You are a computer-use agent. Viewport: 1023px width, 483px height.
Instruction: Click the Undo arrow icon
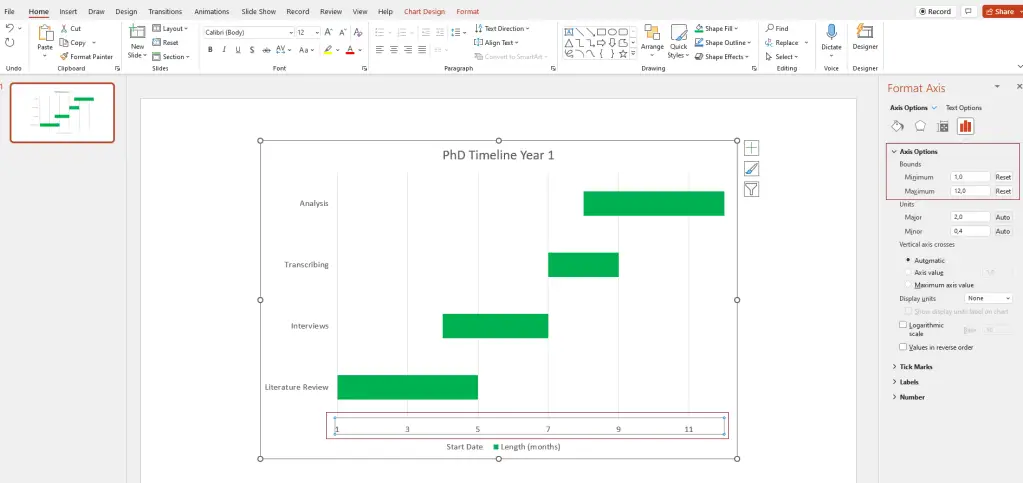10,28
